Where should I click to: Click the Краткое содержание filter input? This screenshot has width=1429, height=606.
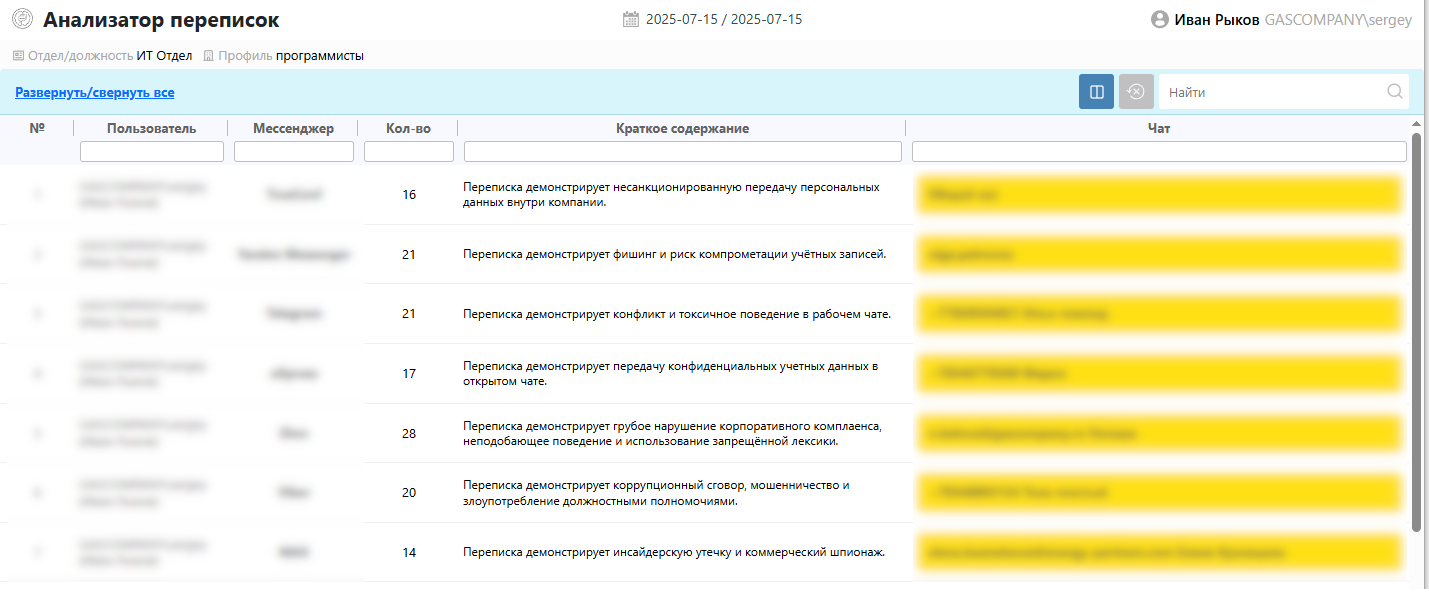point(682,151)
